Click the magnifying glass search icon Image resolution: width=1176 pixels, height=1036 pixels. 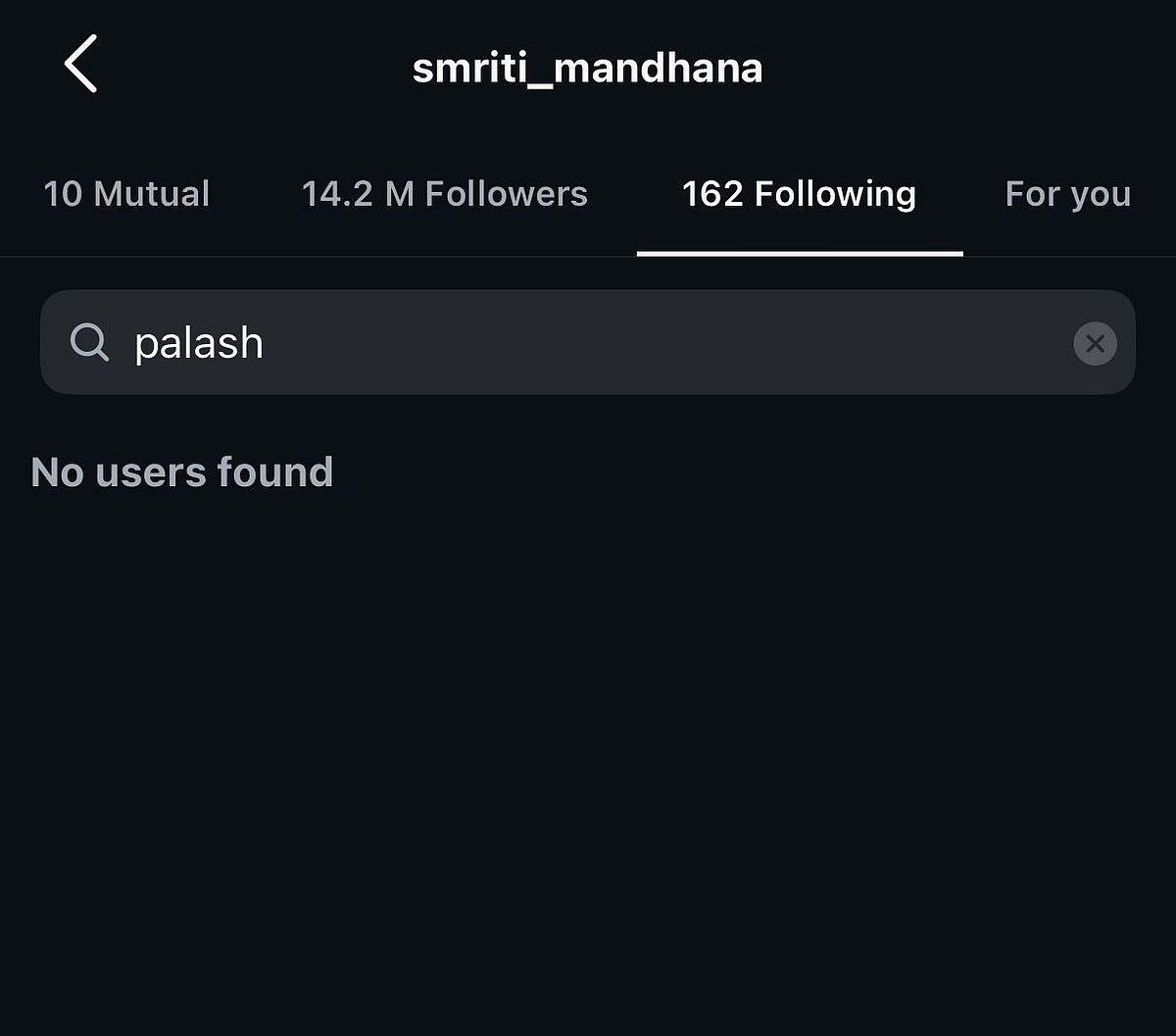click(x=89, y=343)
